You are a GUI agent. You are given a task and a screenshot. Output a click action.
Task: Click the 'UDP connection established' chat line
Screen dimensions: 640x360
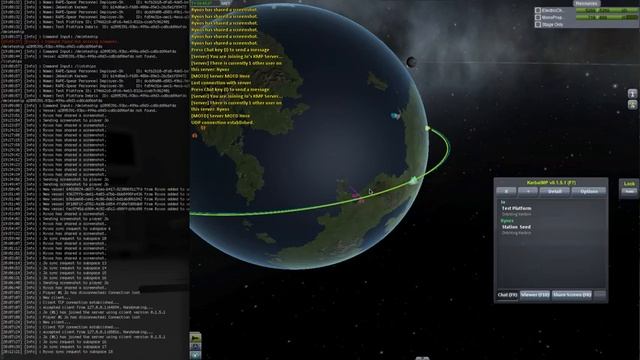point(222,122)
